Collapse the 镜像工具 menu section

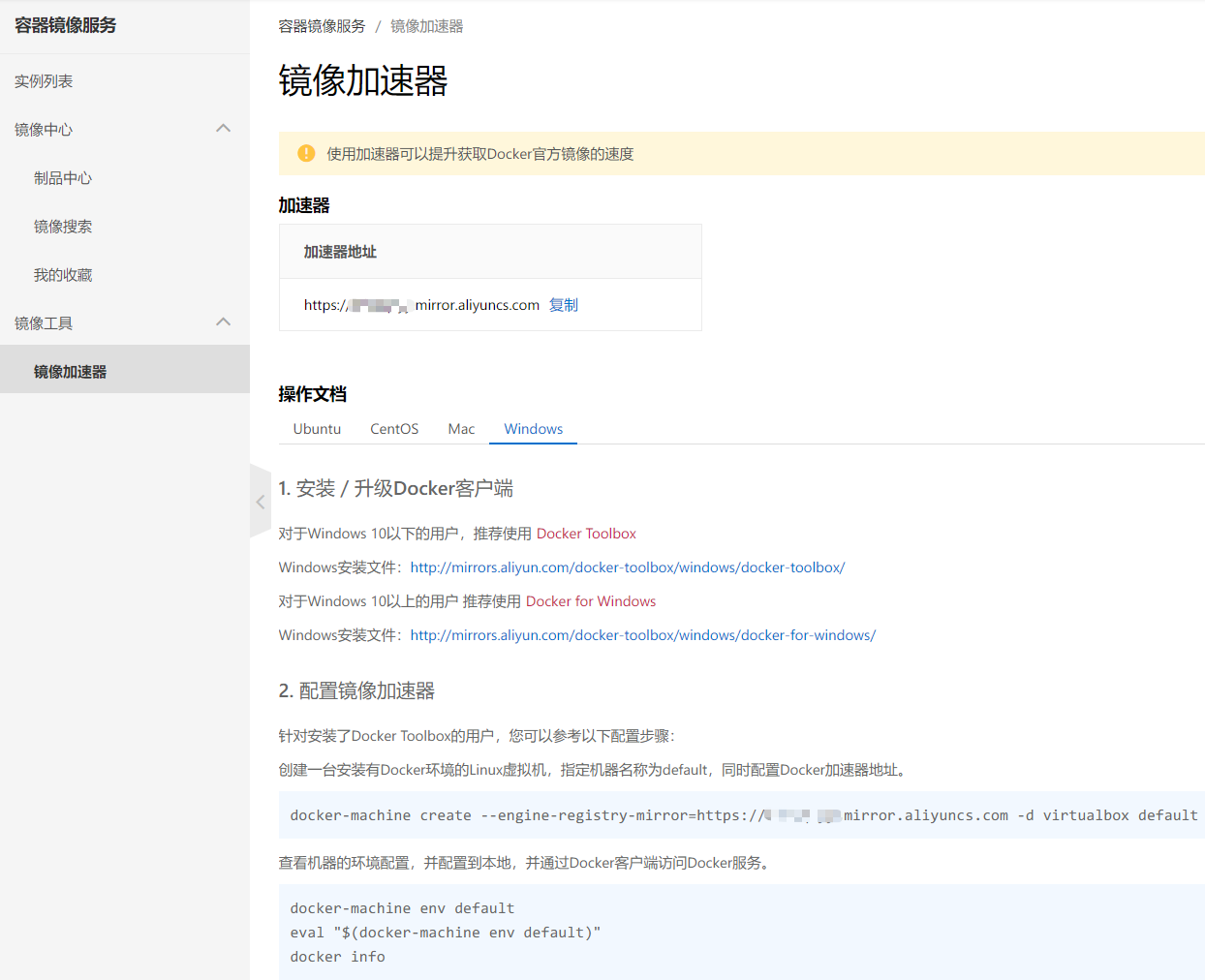pos(223,322)
